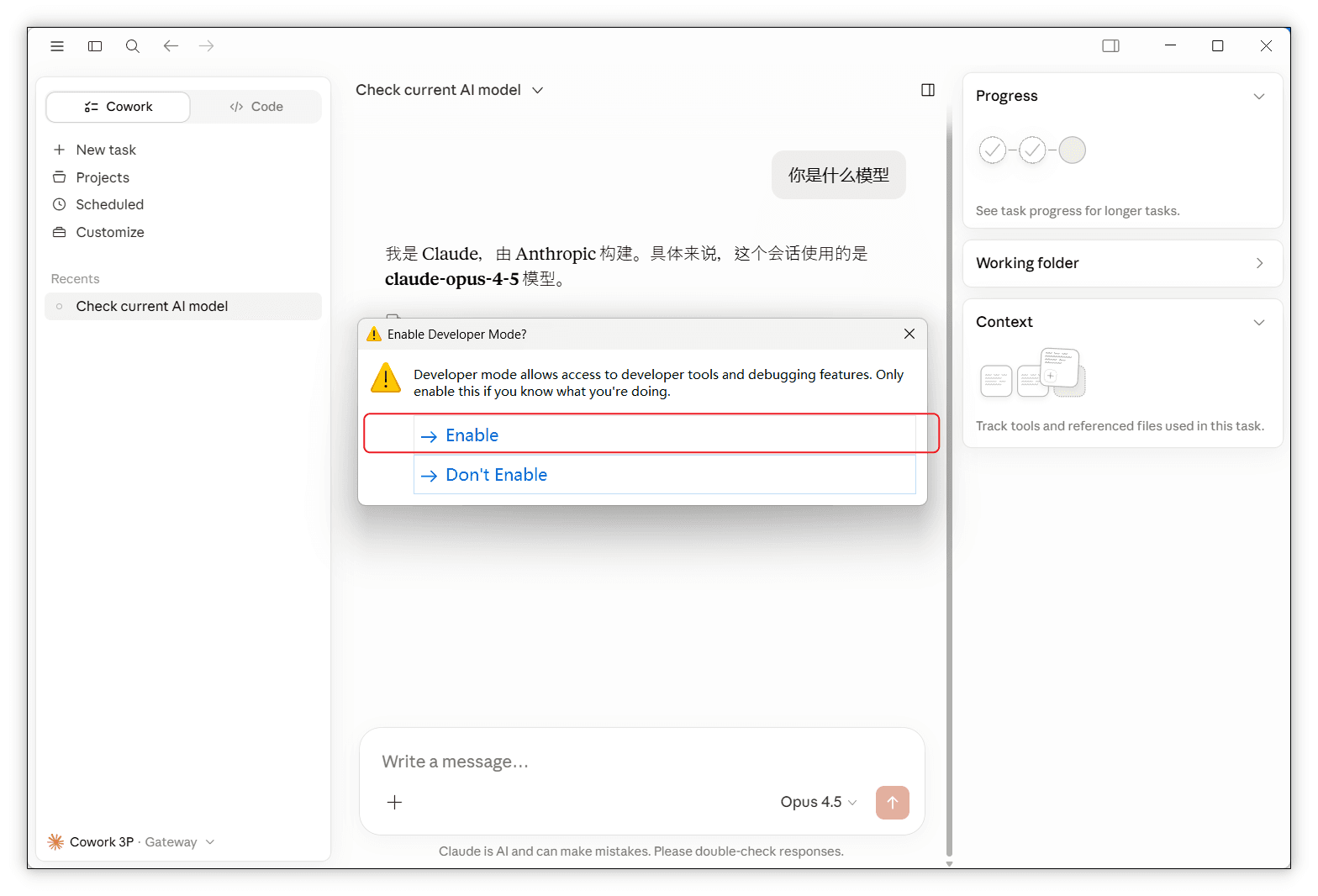This screenshot has height=896, width=1318.
Task: Click the Write a message input field
Action: point(641,762)
